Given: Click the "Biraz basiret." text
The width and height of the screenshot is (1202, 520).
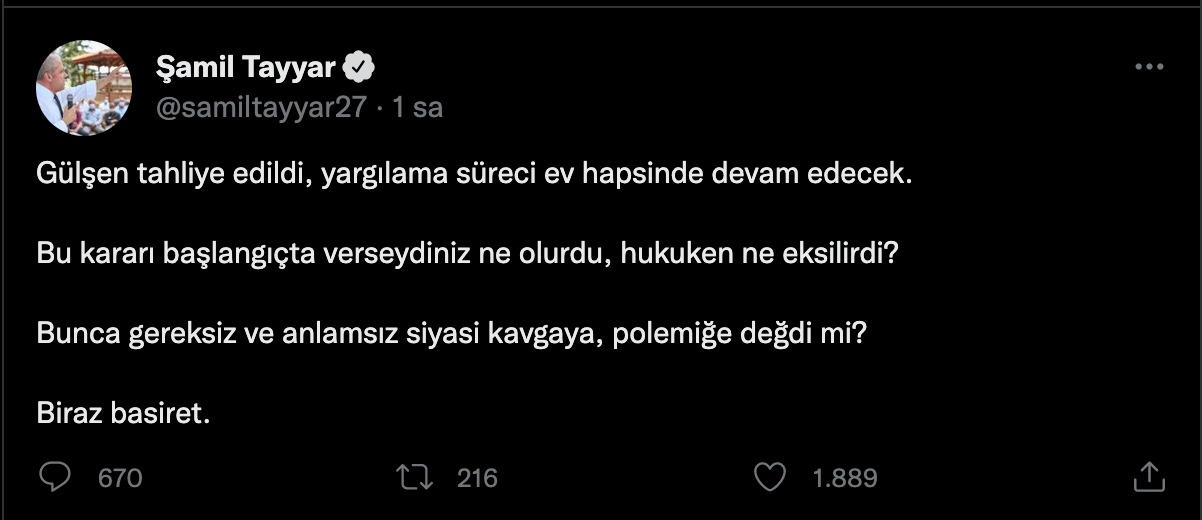Looking at the screenshot, I should [124, 413].
